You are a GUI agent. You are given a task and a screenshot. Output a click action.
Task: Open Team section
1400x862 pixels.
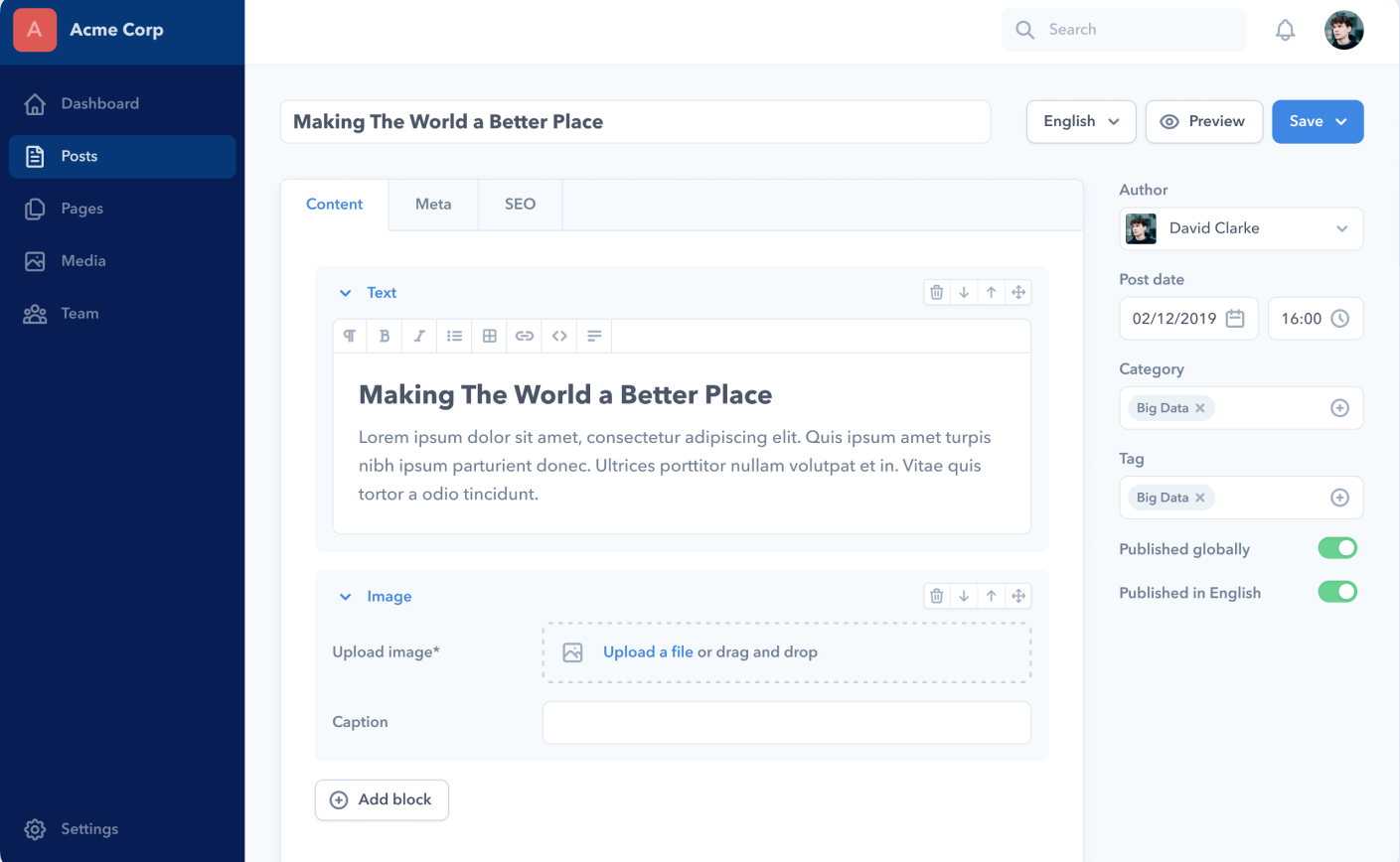pos(122,314)
